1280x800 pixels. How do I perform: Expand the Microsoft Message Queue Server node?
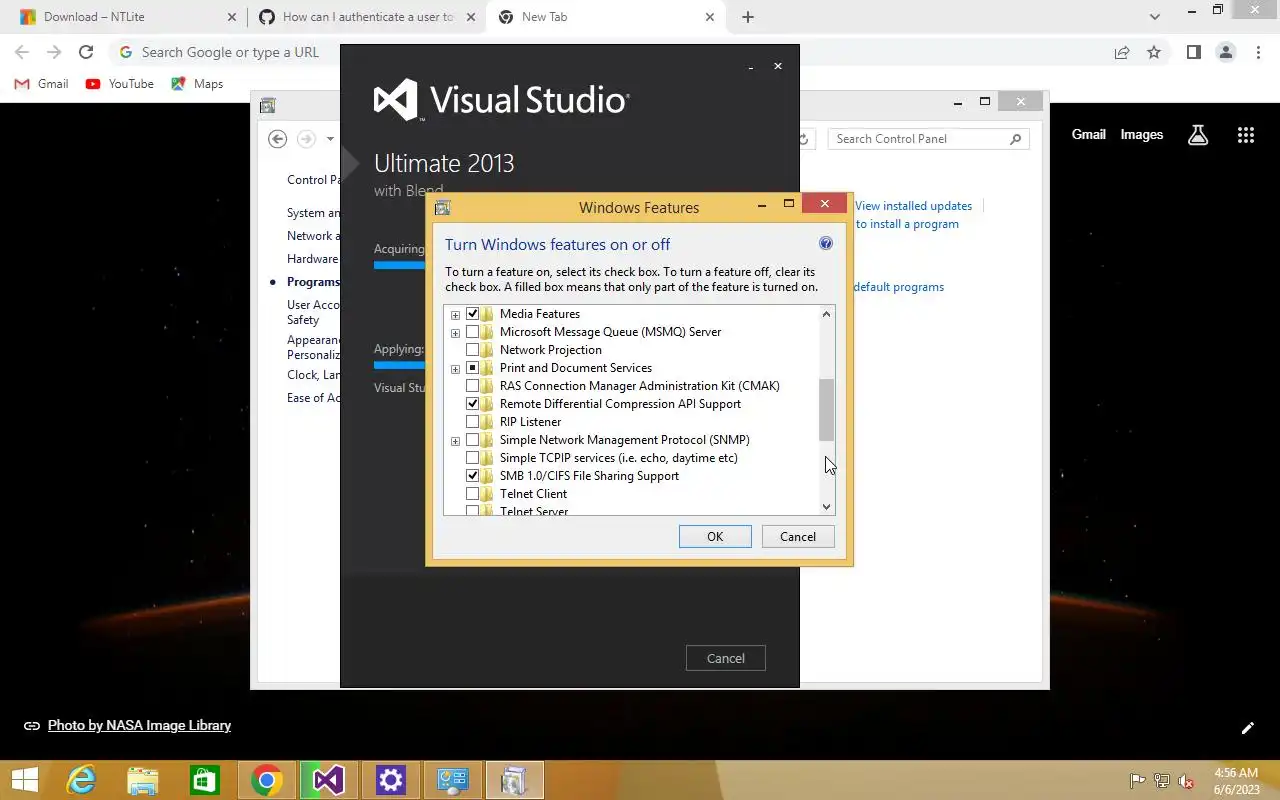click(455, 333)
